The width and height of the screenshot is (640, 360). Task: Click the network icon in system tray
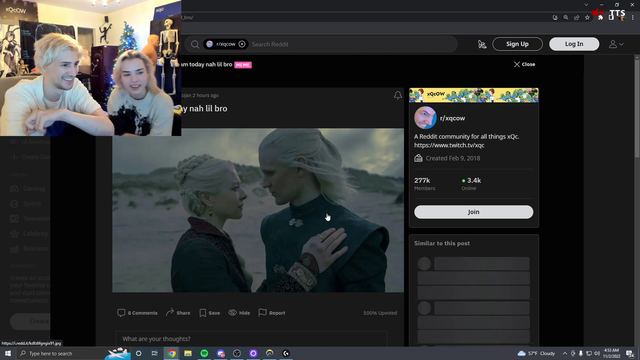tap(589, 353)
